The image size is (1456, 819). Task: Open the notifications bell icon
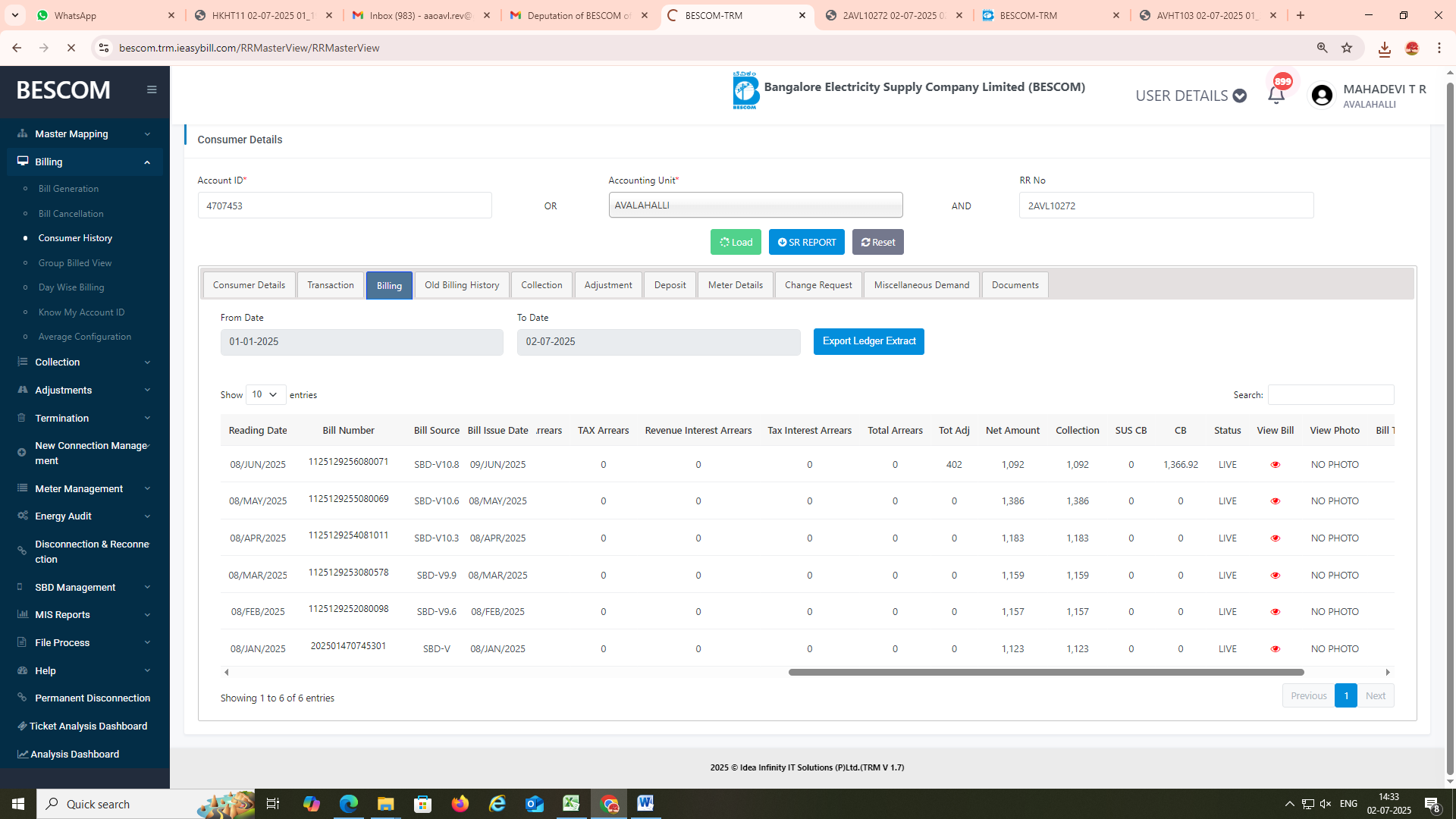pyautogui.click(x=1276, y=95)
